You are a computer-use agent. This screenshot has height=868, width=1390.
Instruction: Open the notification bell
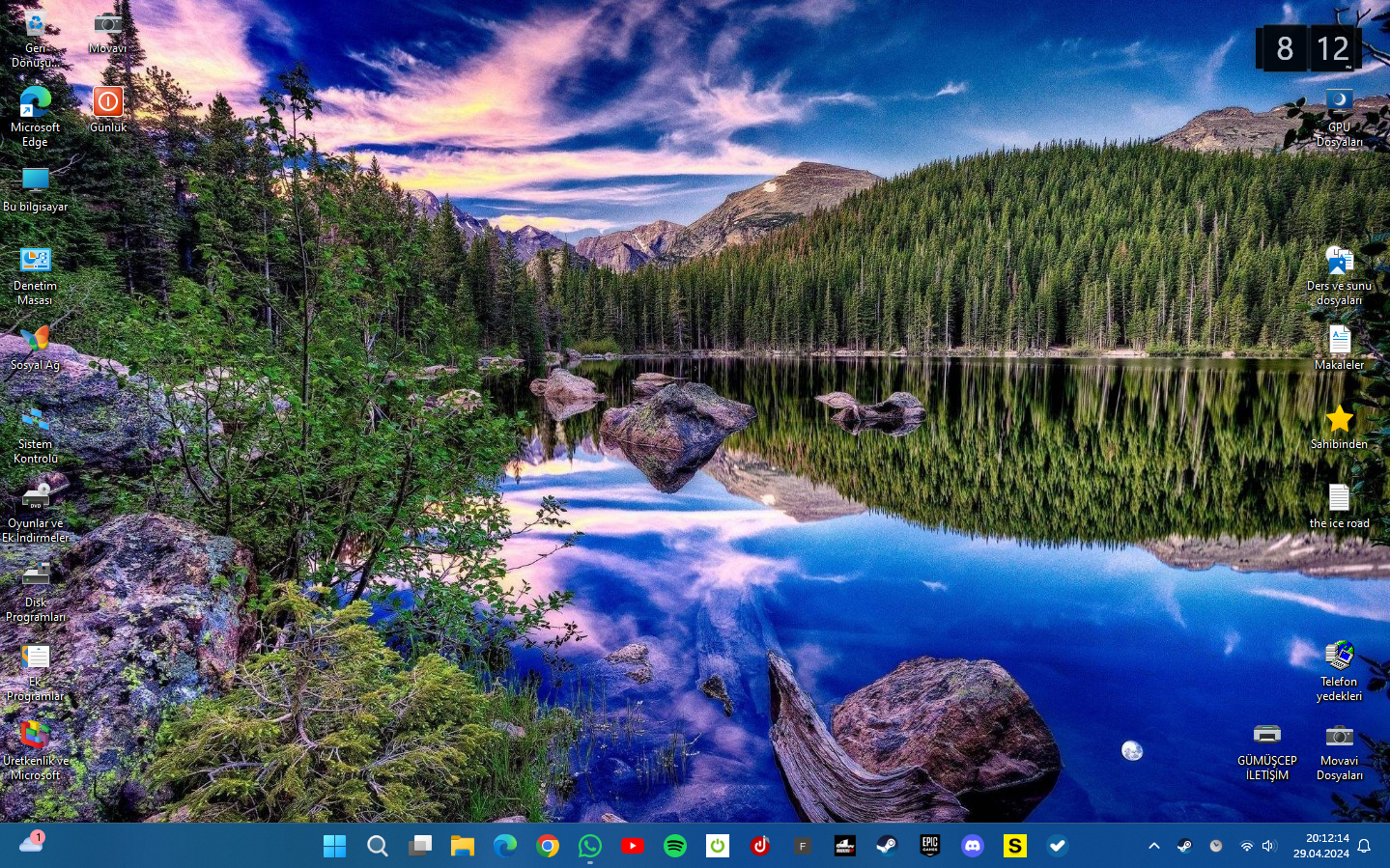[x=1364, y=846]
